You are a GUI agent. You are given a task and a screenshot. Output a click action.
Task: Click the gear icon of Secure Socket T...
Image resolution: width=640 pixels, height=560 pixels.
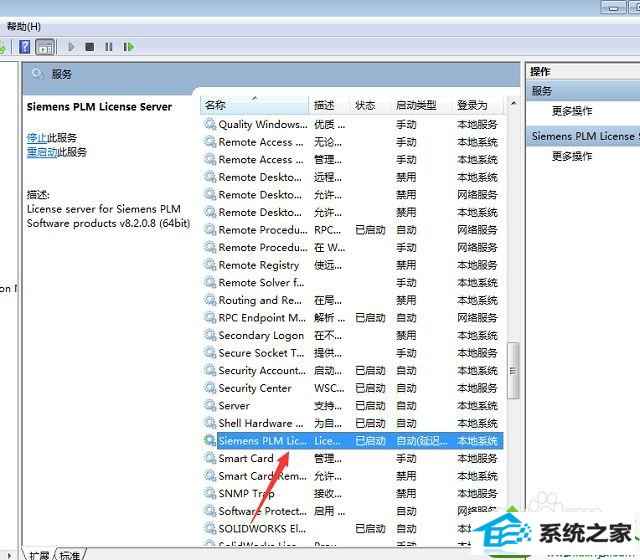click(210, 353)
